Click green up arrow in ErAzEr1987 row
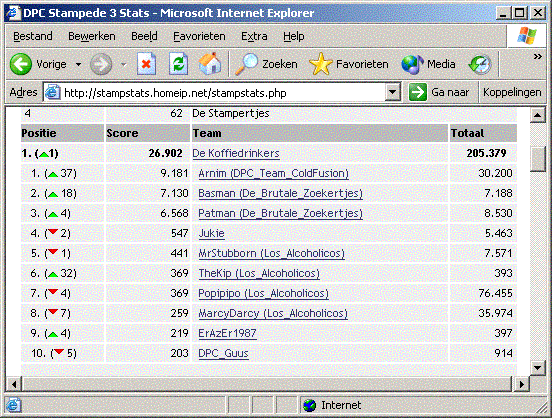 pyautogui.click(x=53, y=334)
